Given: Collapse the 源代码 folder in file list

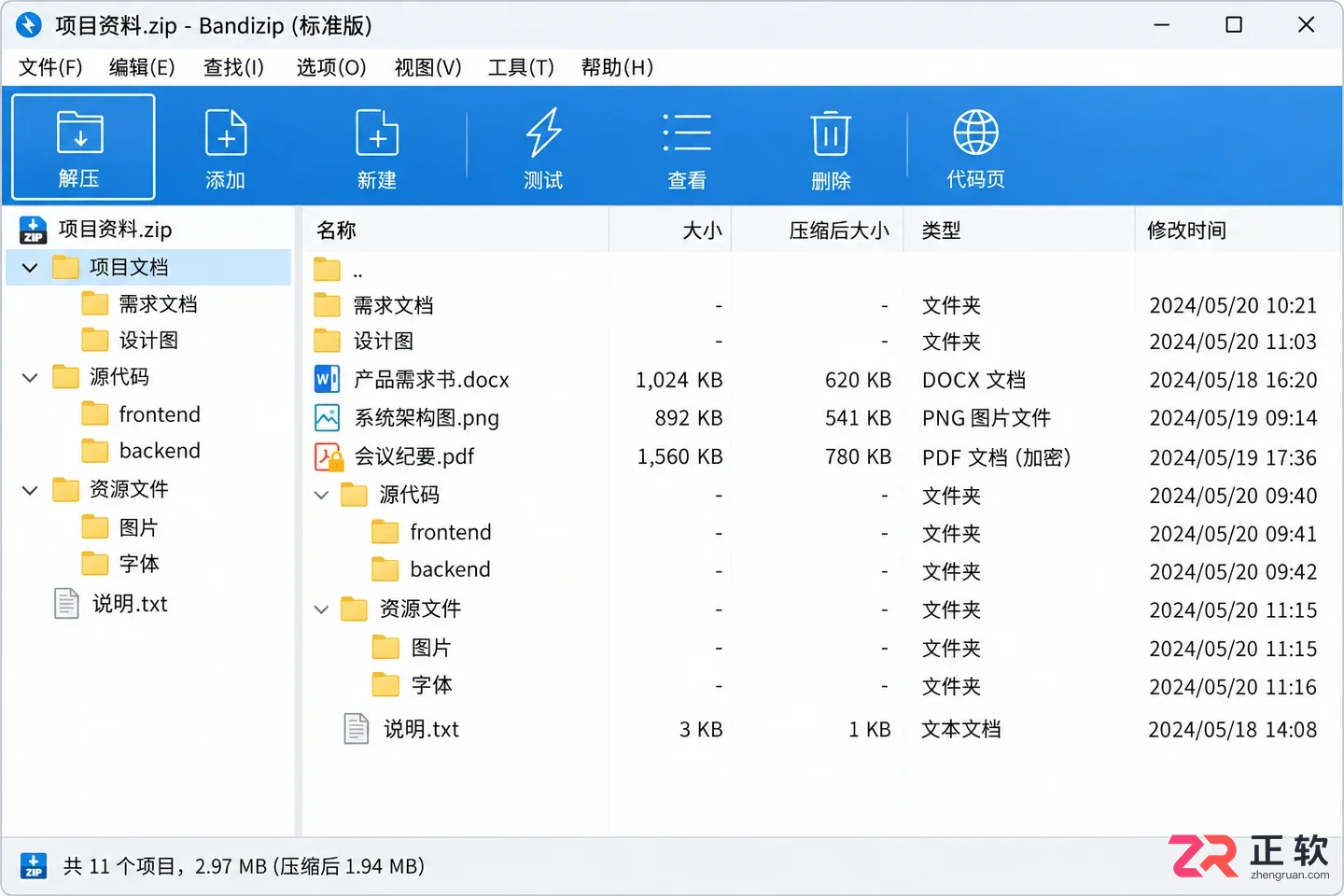Looking at the screenshot, I should [321, 495].
